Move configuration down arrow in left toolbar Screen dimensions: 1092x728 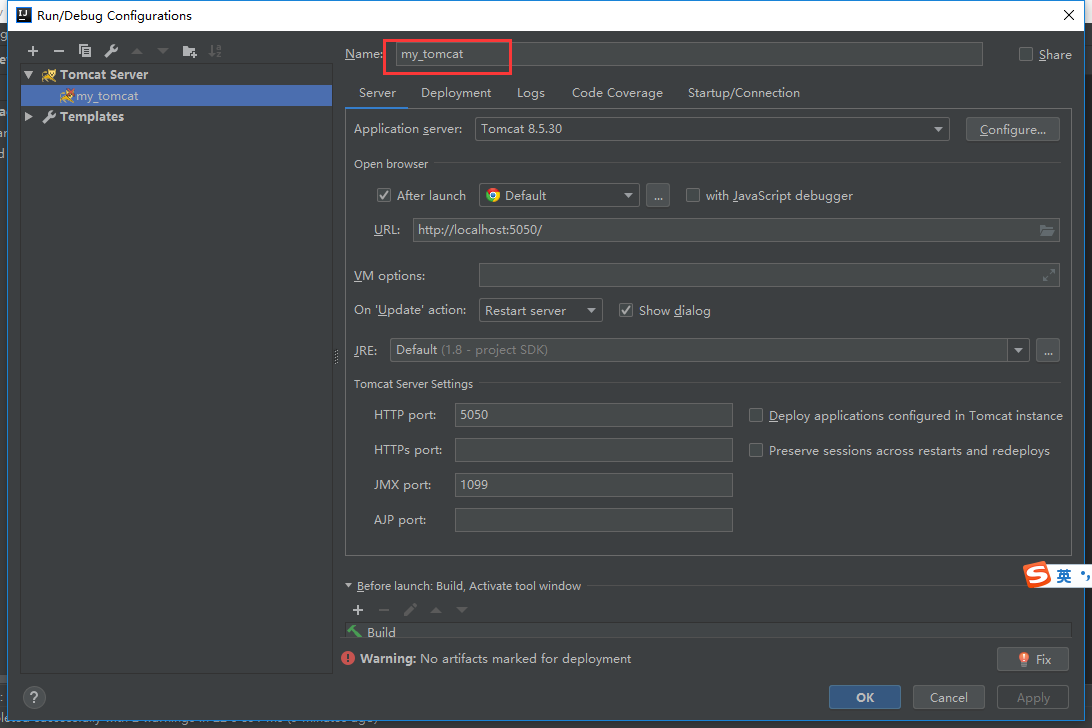click(x=163, y=51)
